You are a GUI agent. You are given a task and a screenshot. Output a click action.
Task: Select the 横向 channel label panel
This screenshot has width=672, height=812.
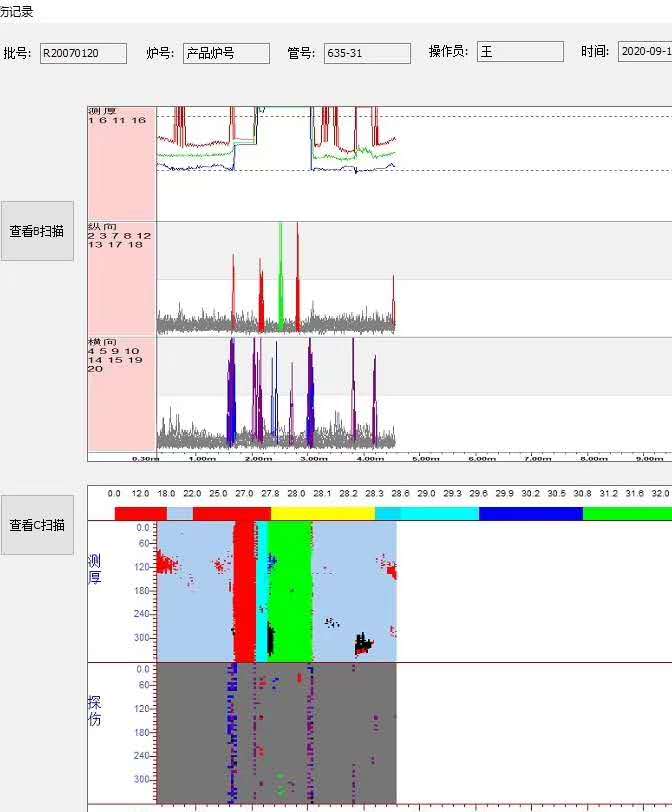(x=122, y=393)
